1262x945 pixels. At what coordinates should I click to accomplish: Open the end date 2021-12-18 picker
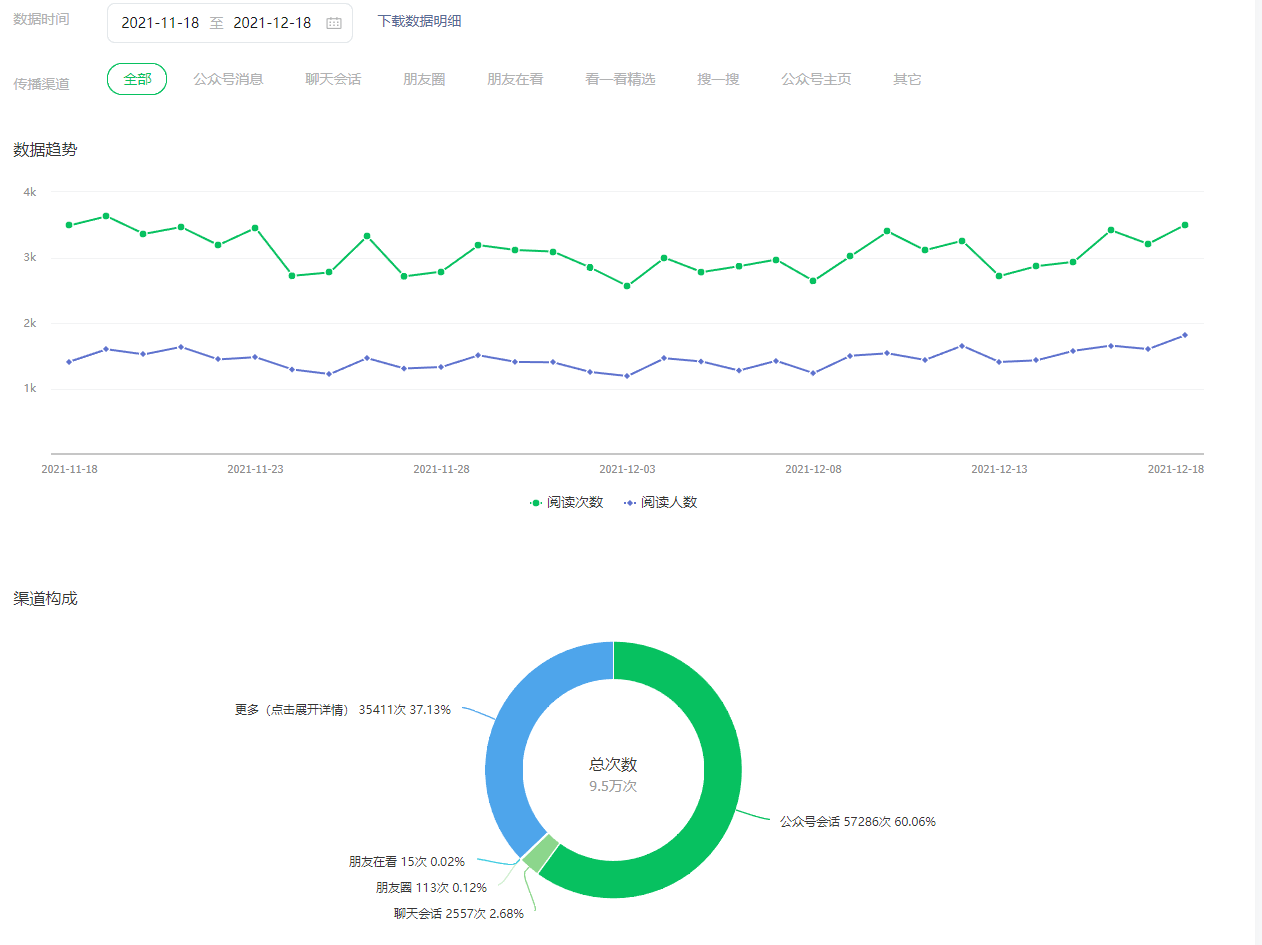click(x=272, y=23)
